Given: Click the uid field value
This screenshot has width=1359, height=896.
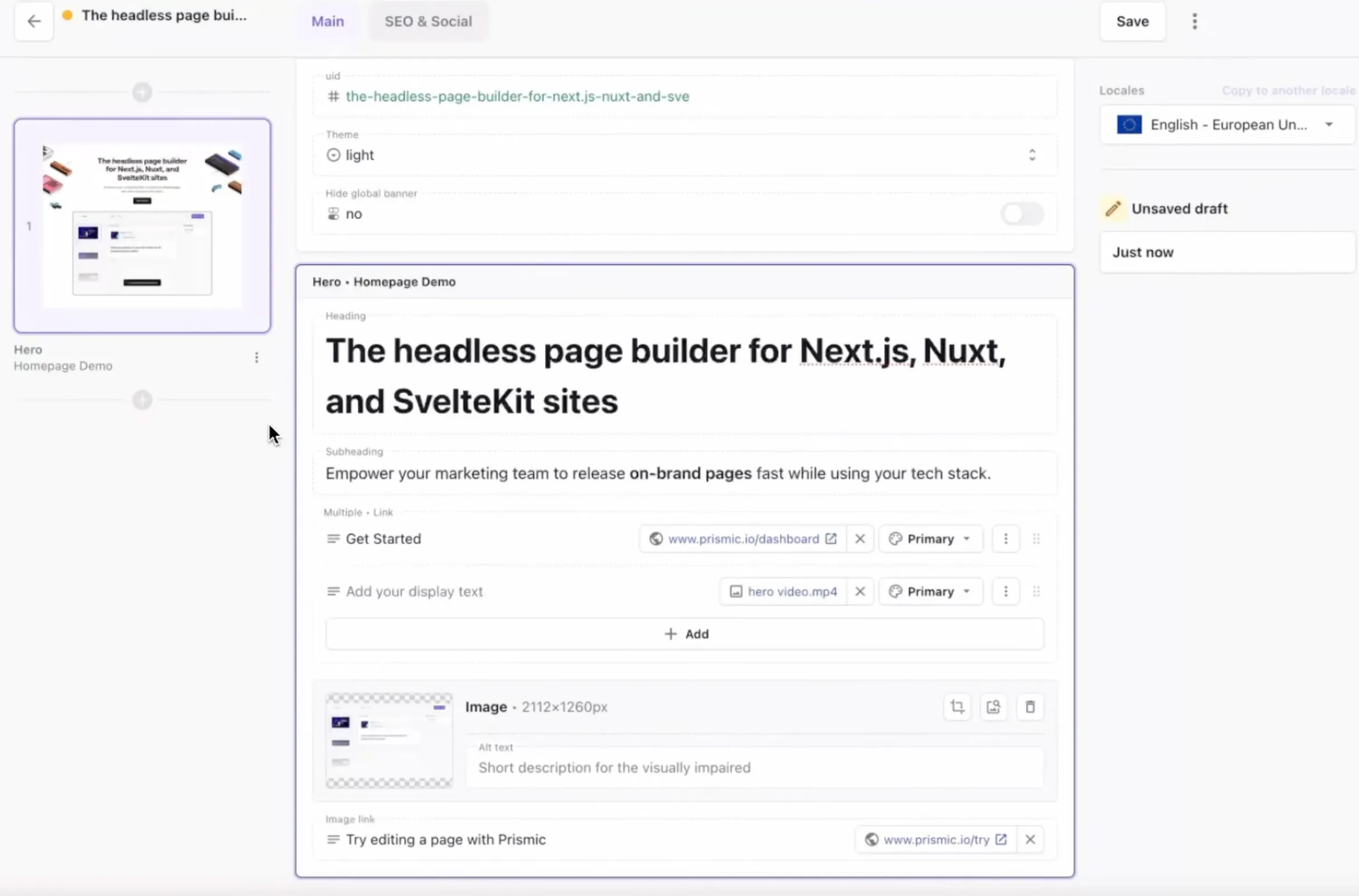Looking at the screenshot, I should (x=518, y=97).
